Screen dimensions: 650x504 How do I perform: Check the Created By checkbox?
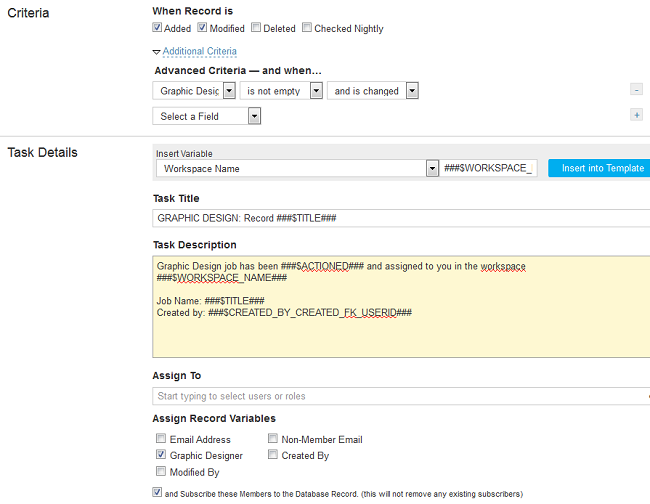(273, 455)
